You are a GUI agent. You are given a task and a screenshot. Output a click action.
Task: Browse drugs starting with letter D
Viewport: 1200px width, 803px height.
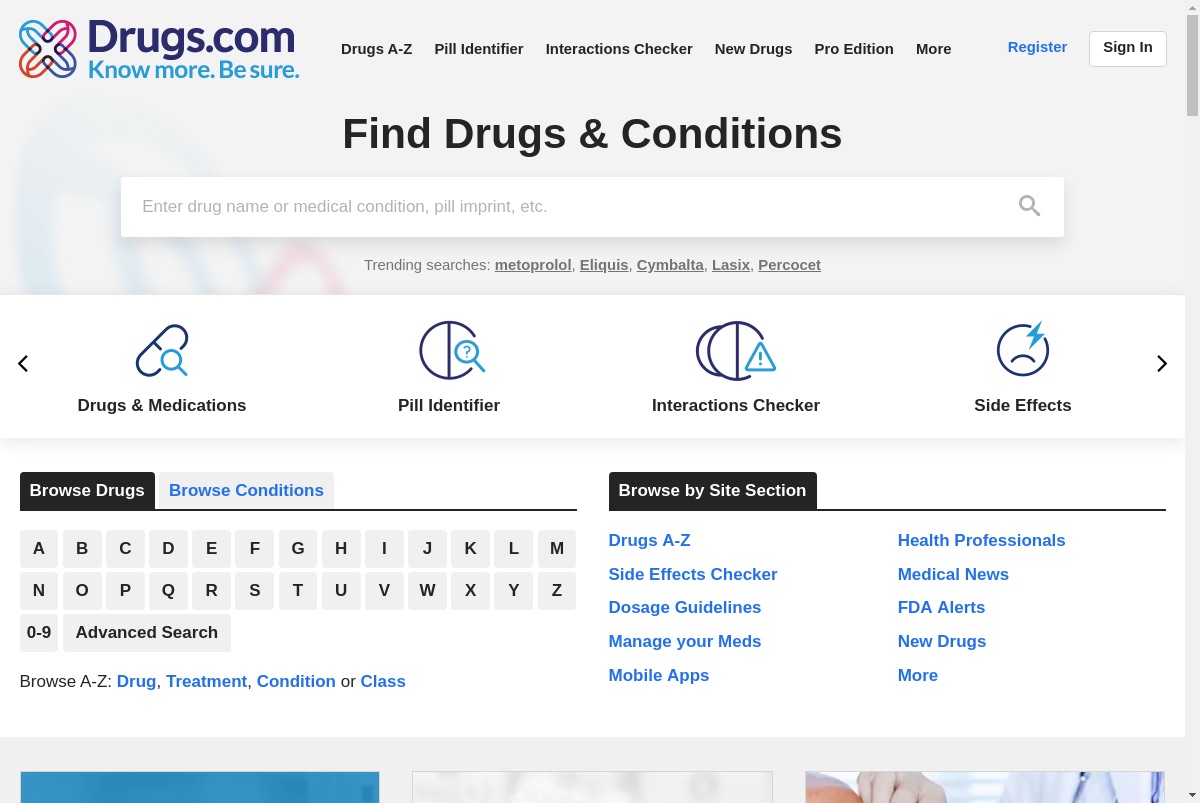[168, 549]
